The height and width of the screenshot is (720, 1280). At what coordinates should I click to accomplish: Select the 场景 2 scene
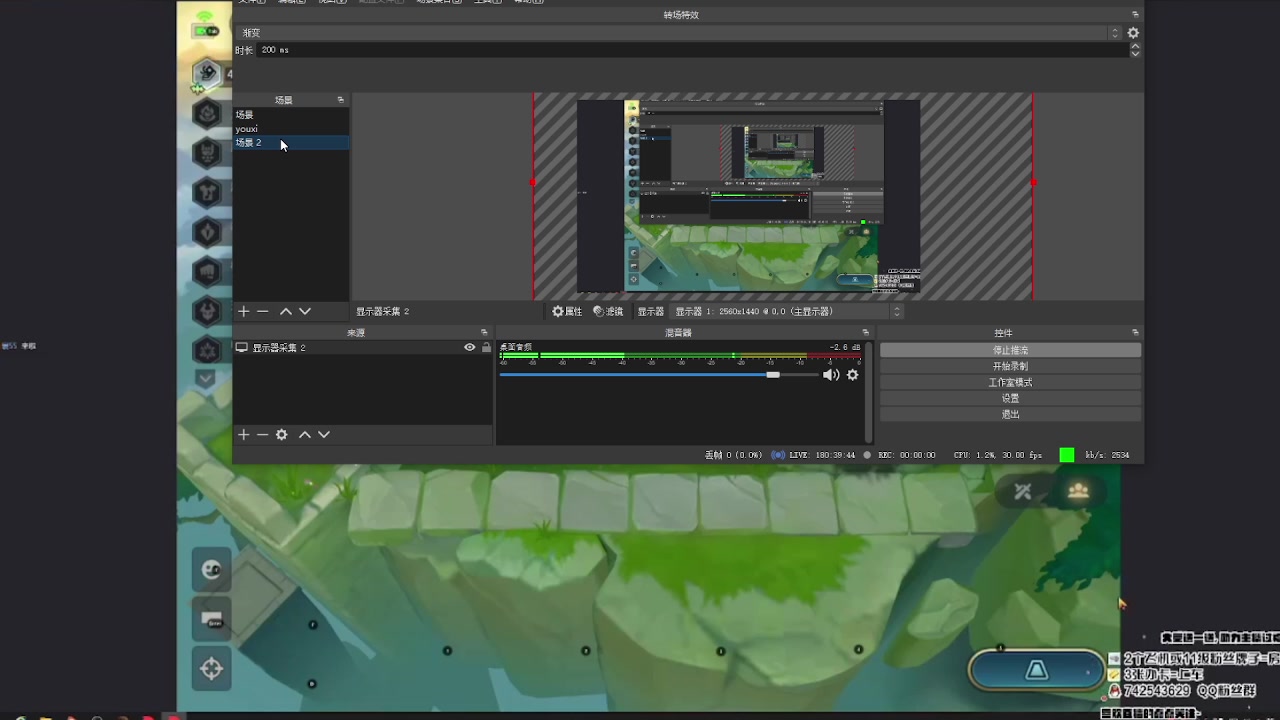pos(291,143)
